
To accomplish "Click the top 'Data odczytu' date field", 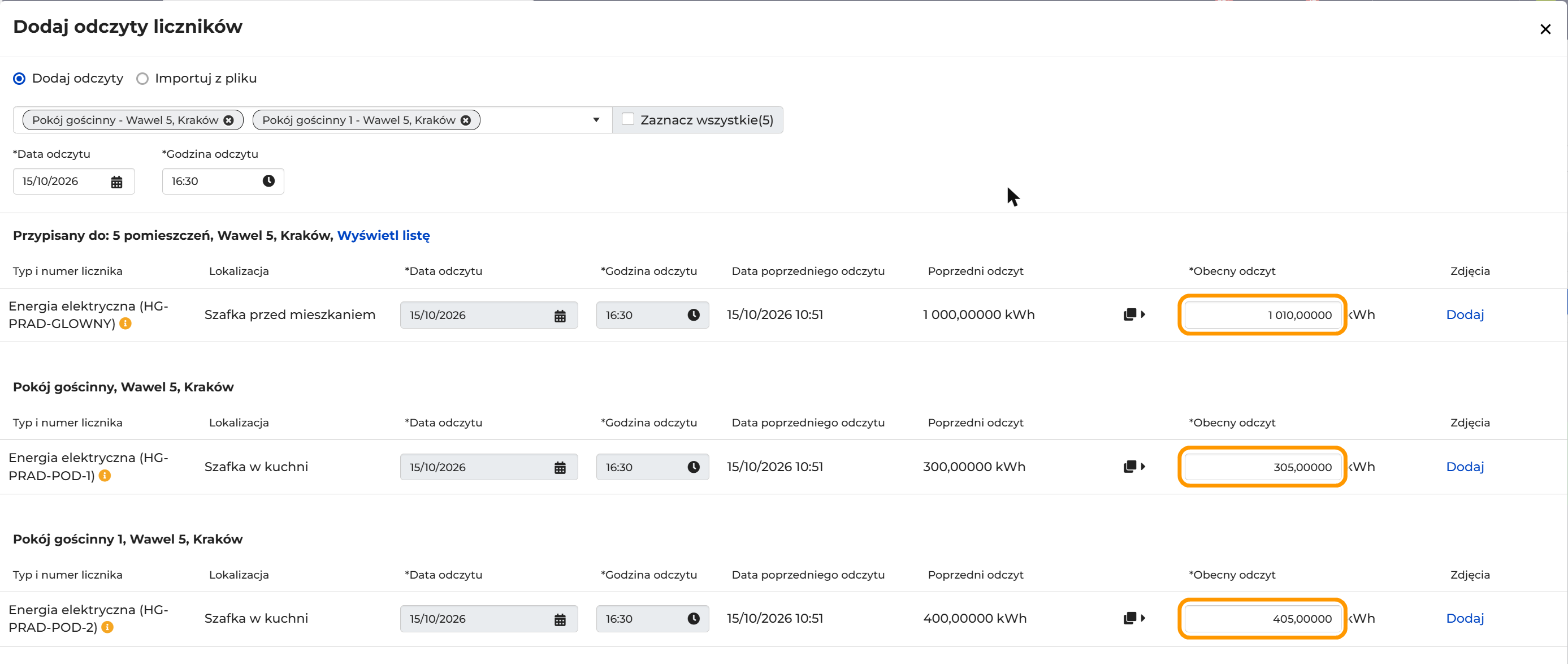I will (73, 181).
